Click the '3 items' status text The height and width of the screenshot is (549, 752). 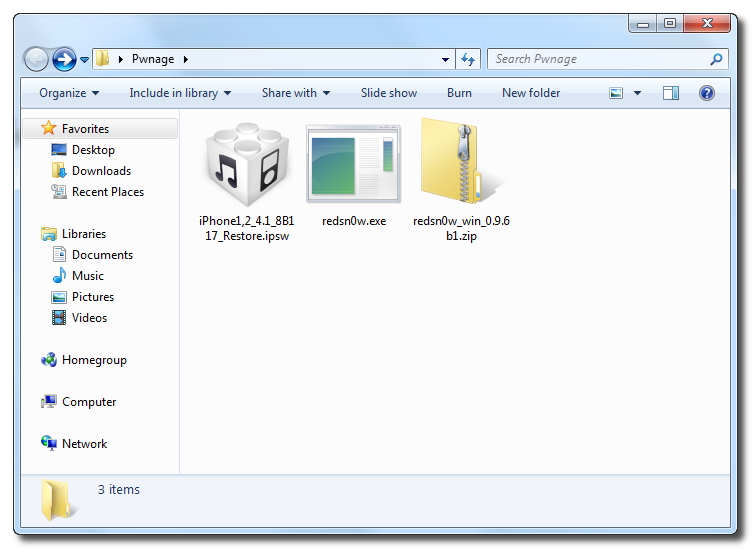(x=118, y=490)
